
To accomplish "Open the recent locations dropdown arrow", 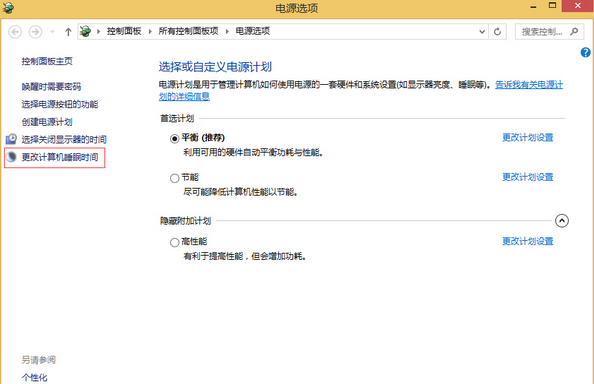I will point(53,32).
